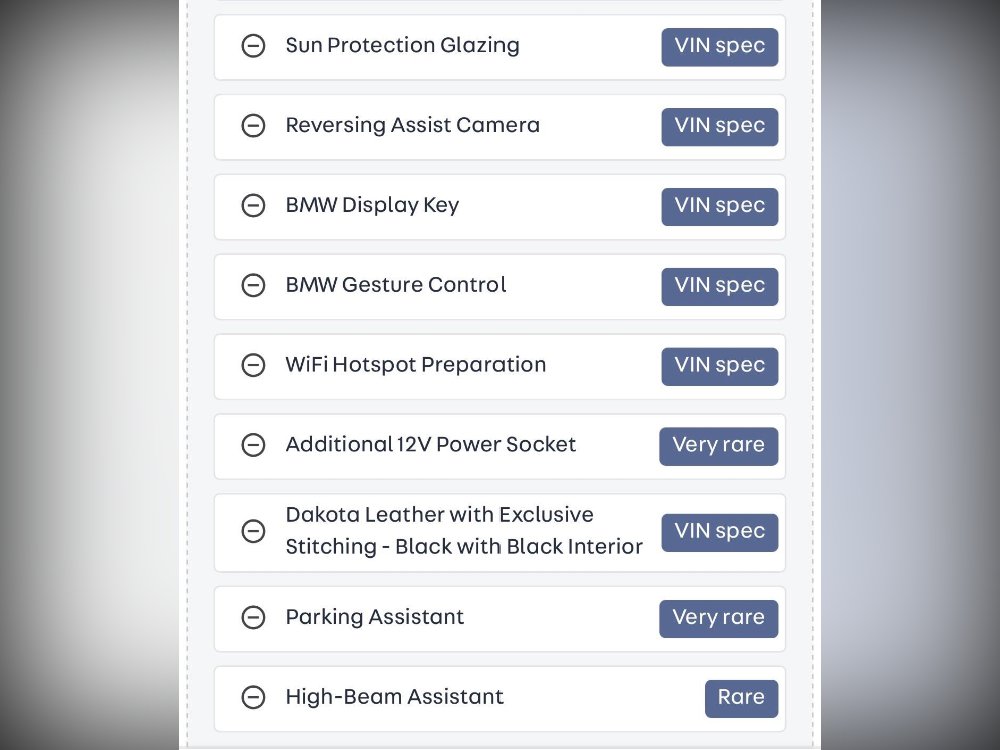Open the VIN spec tag on BMW Display Key
1000x750 pixels.
click(719, 207)
